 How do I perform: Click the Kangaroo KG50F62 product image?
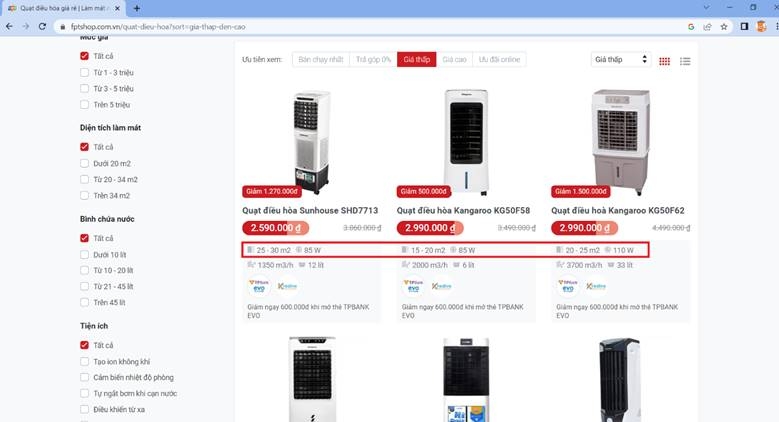pos(621,142)
